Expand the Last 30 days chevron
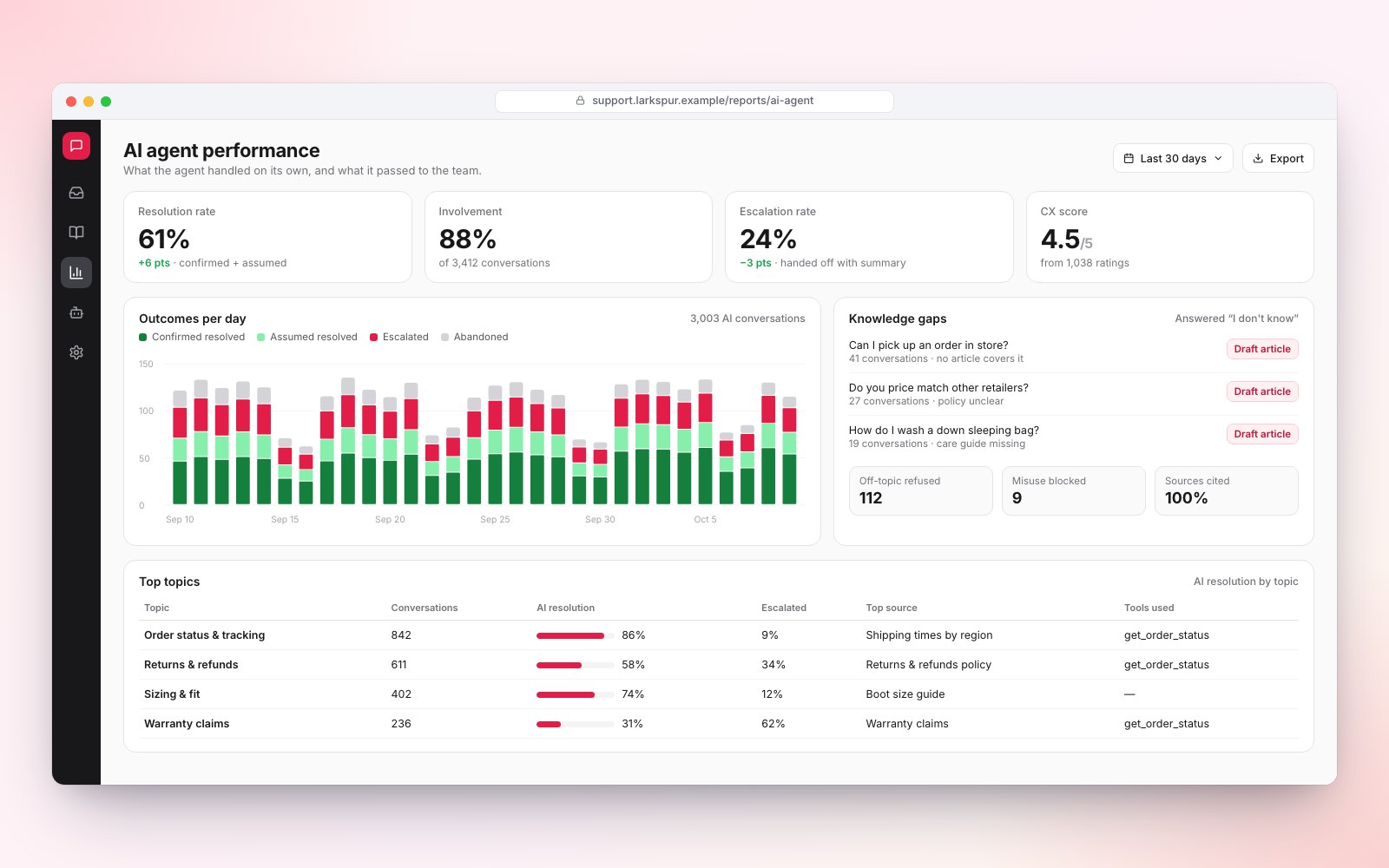 click(1218, 159)
